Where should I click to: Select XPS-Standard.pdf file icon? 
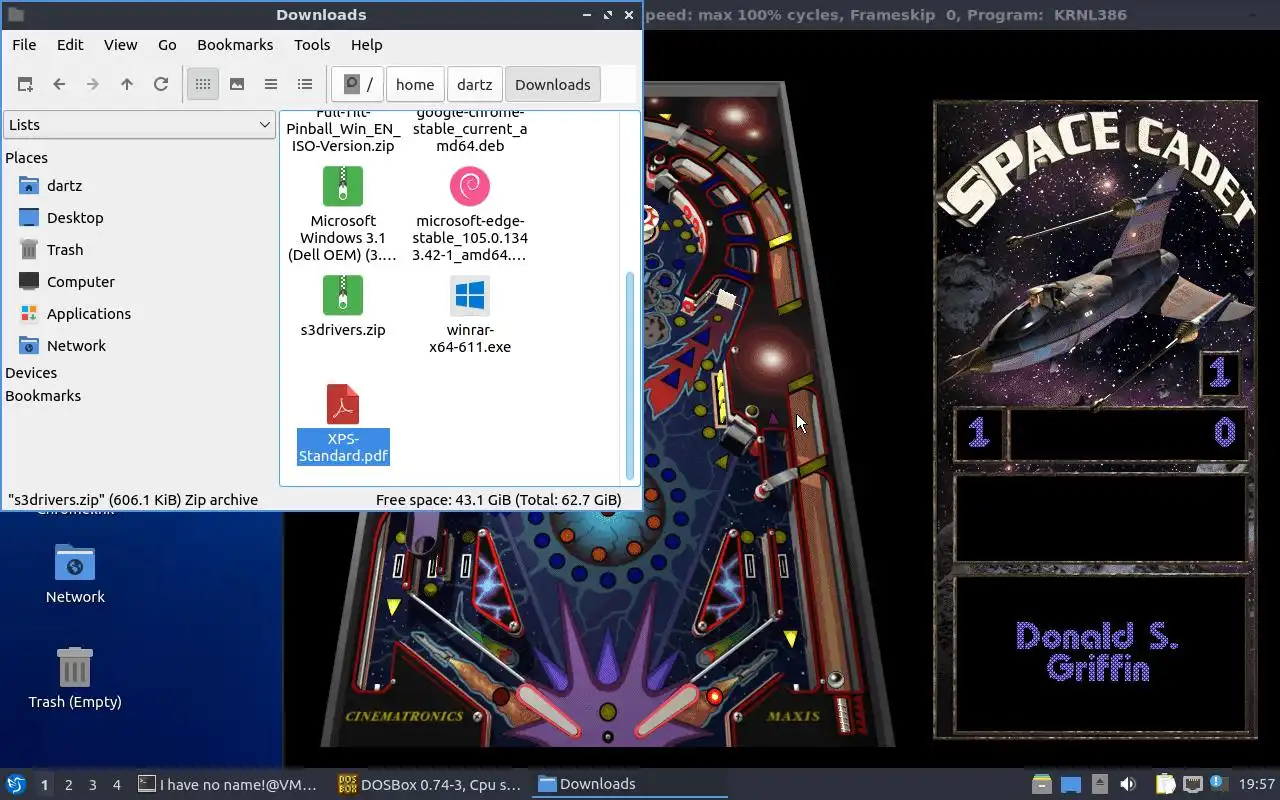(343, 404)
